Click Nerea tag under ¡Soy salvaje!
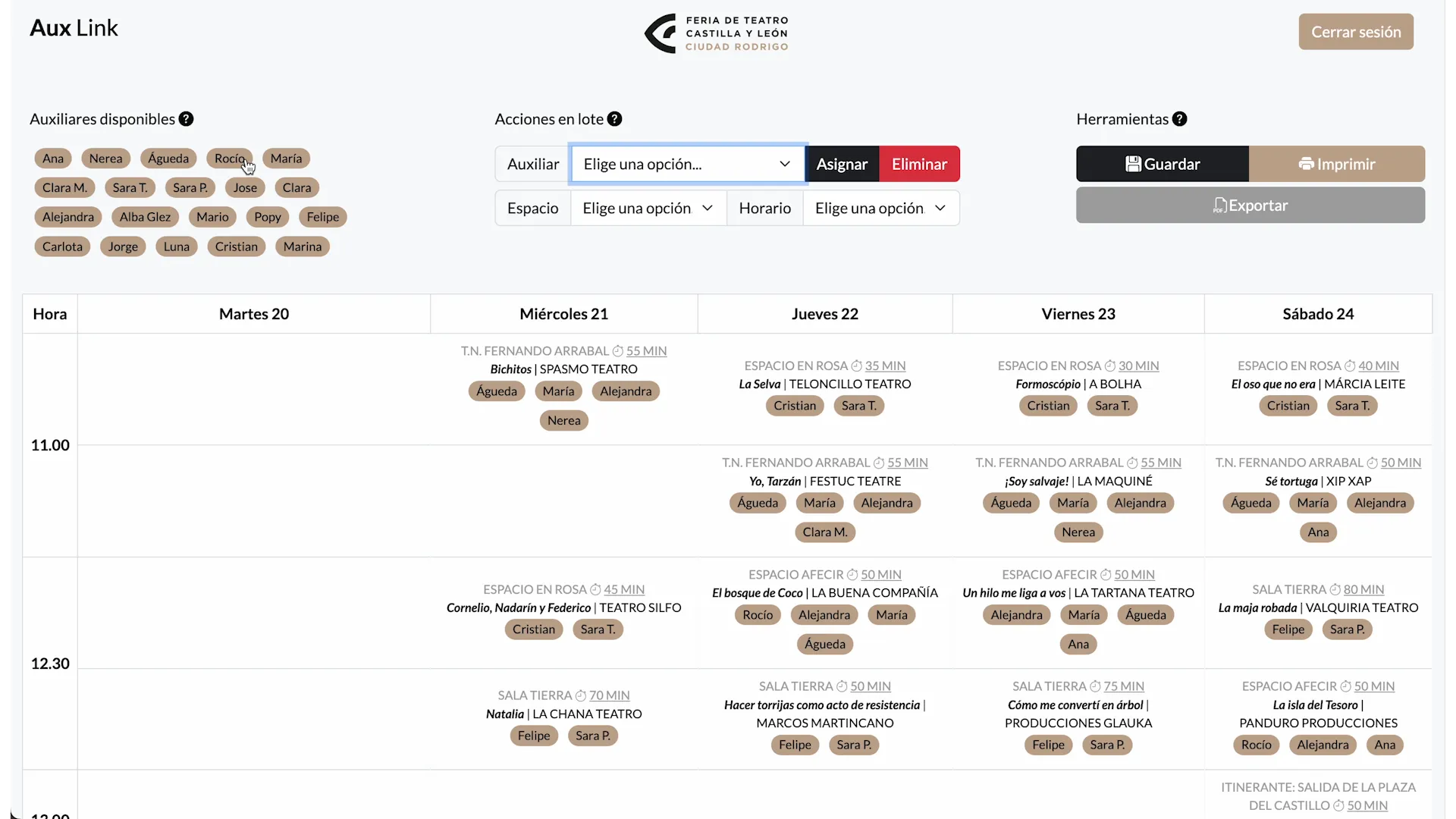The width and height of the screenshot is (1456, 819). [x=1078, y=532]
